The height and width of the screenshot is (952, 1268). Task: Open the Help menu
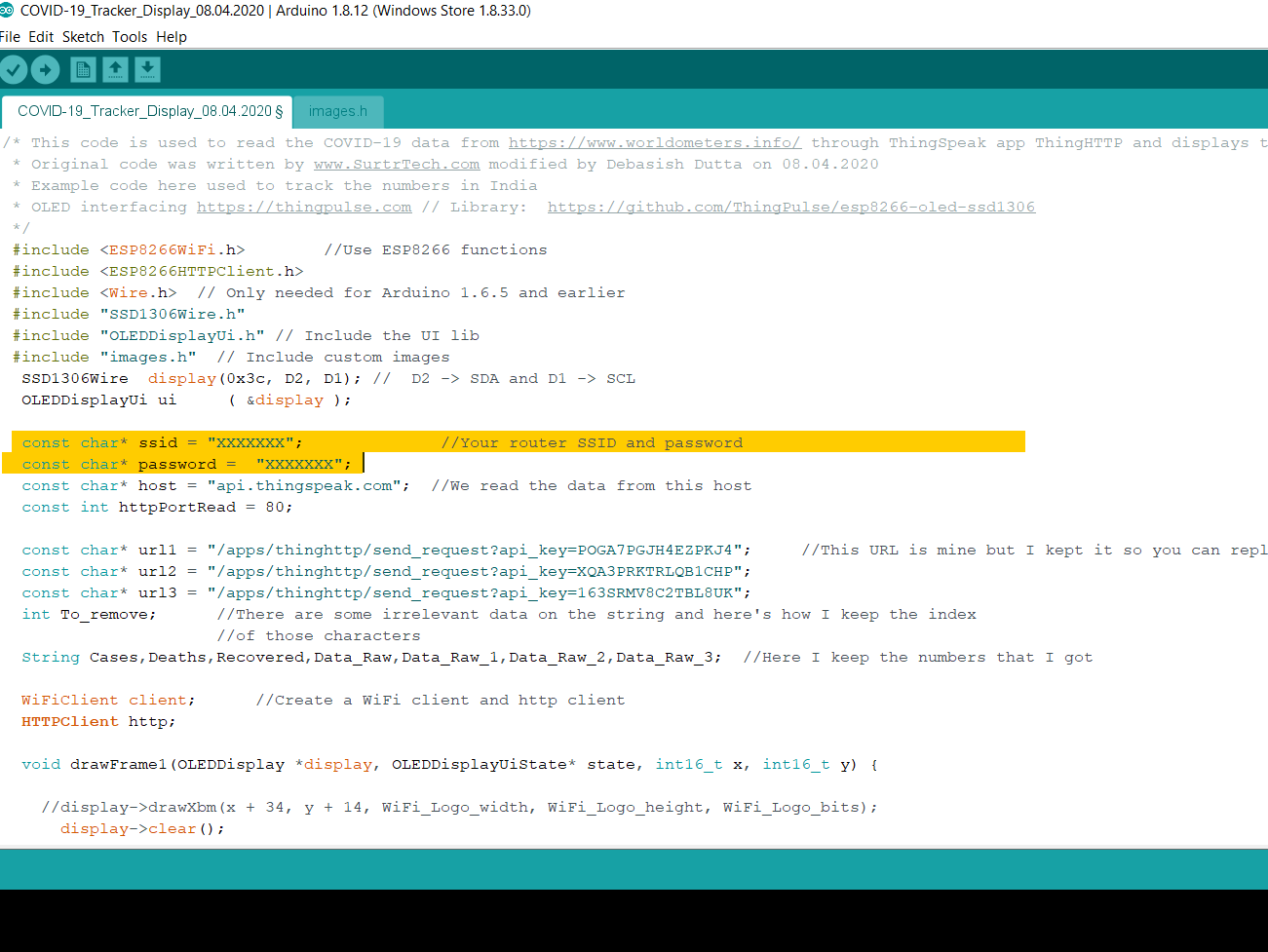[172, 37]
